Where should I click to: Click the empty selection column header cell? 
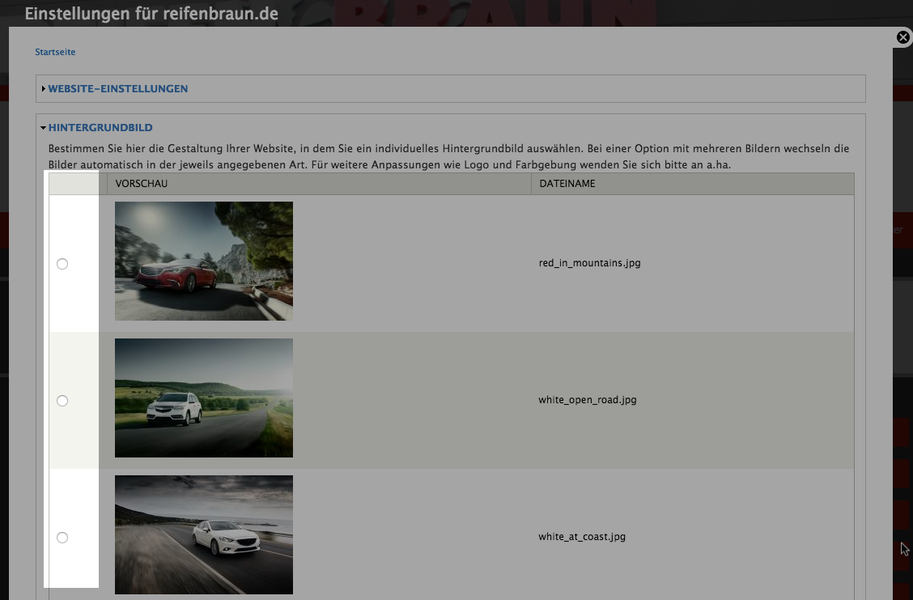(x=77, y=184)
